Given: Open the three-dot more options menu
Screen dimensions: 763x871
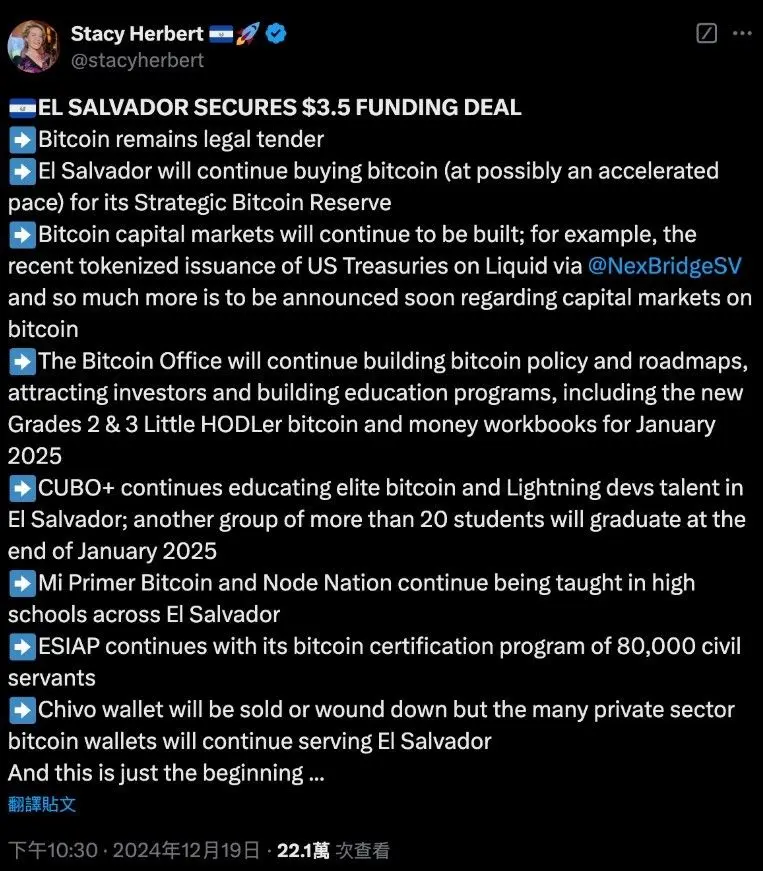Looking at the screenshot, I should pos(742,33).
